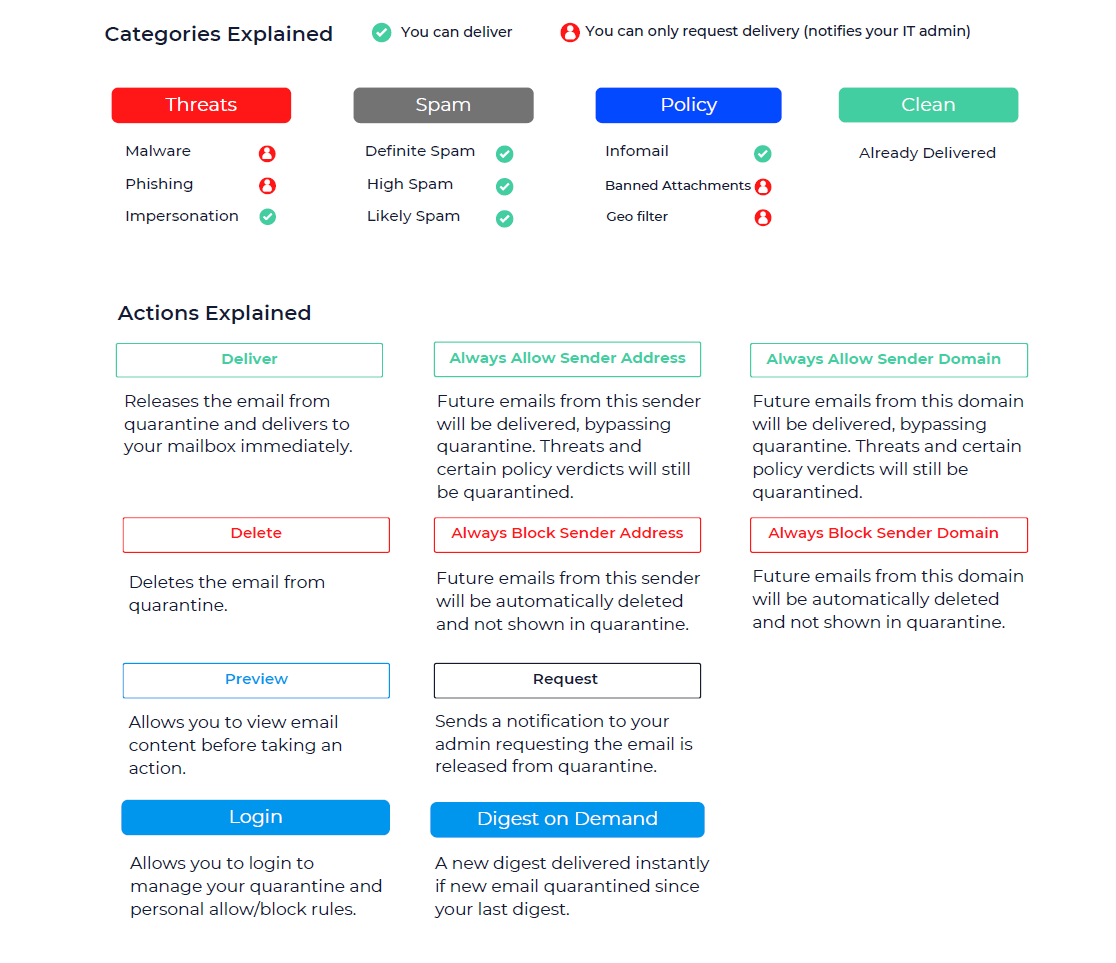Click the red request icon beside Phishing

267,185
